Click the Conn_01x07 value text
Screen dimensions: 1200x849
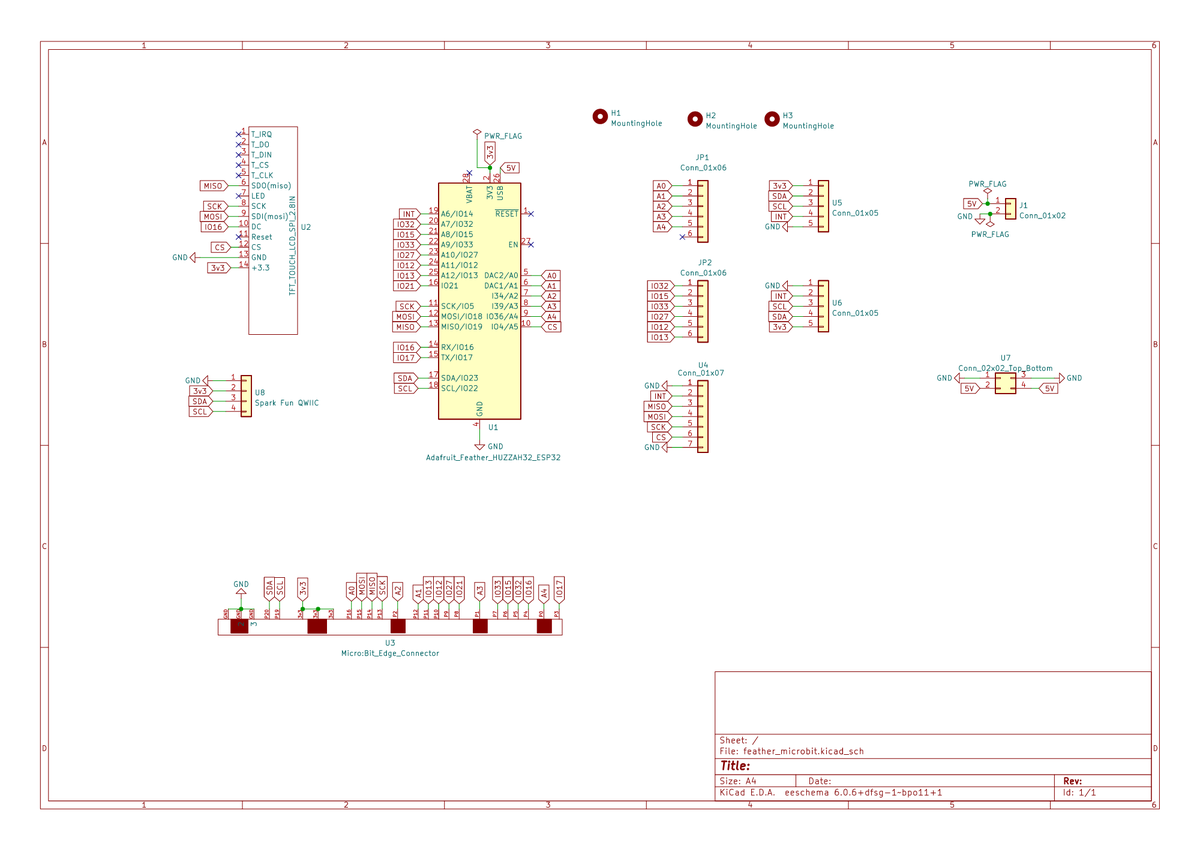(x=703, y=373)
